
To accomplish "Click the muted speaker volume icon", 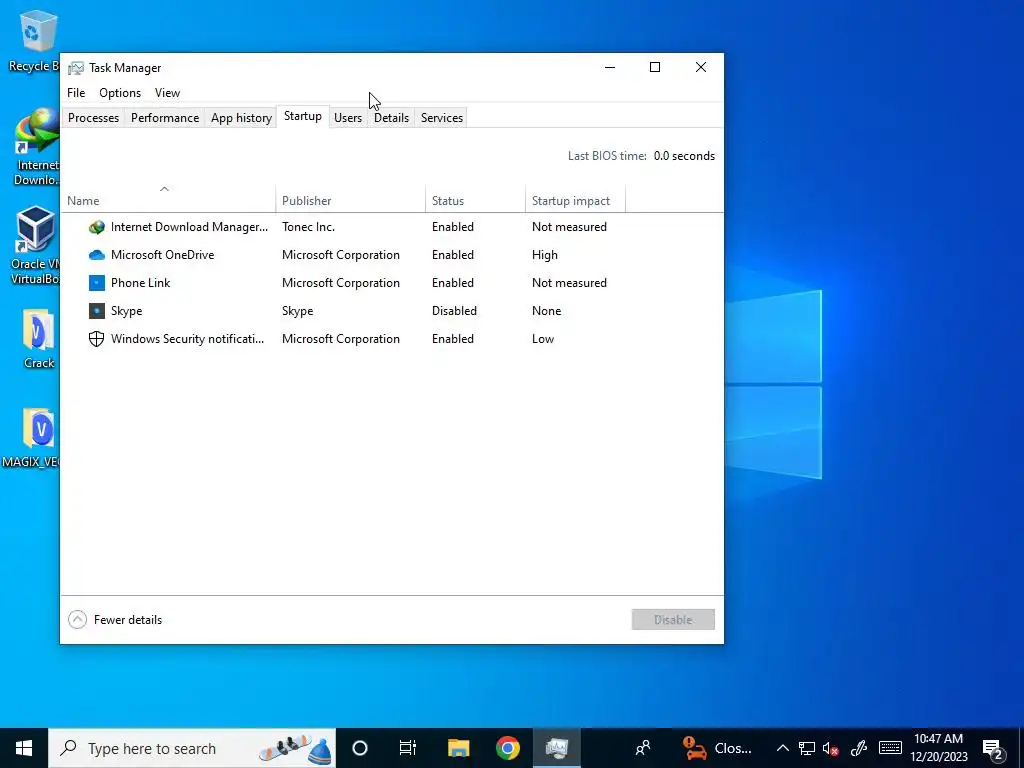I will (x=831, y=748).
